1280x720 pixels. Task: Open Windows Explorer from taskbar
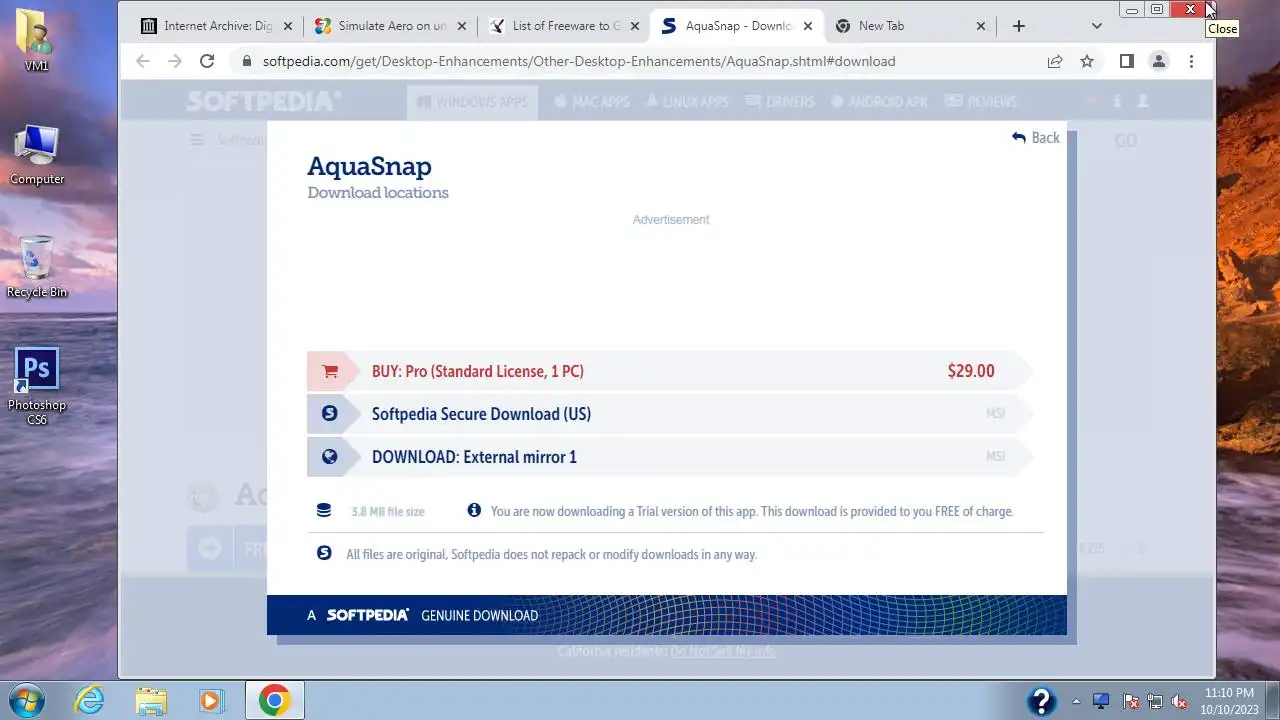click(150, 700)
